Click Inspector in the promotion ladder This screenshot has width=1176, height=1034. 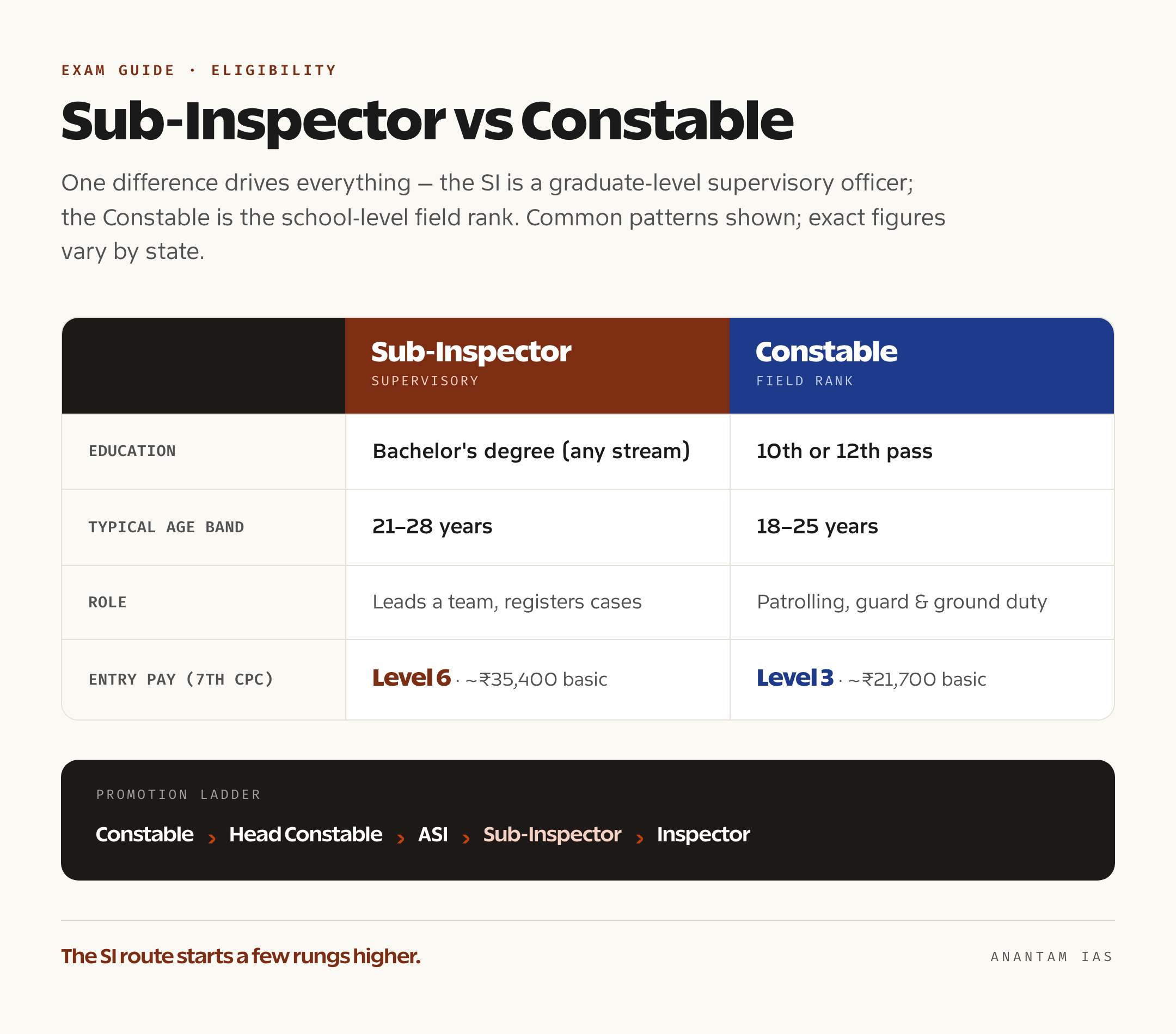pos(703,834)
